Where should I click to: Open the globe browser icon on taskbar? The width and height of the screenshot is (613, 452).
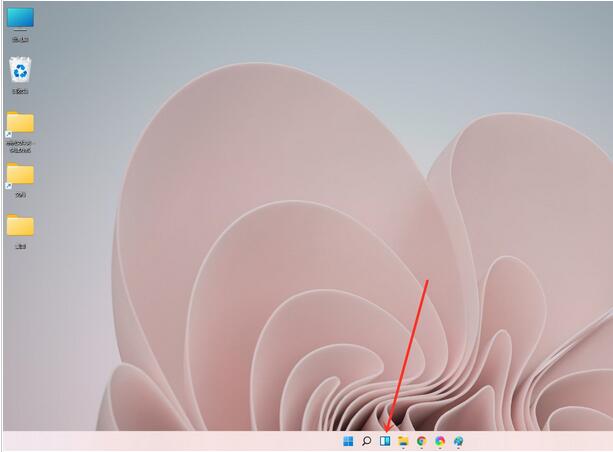[x=459, y=441]
